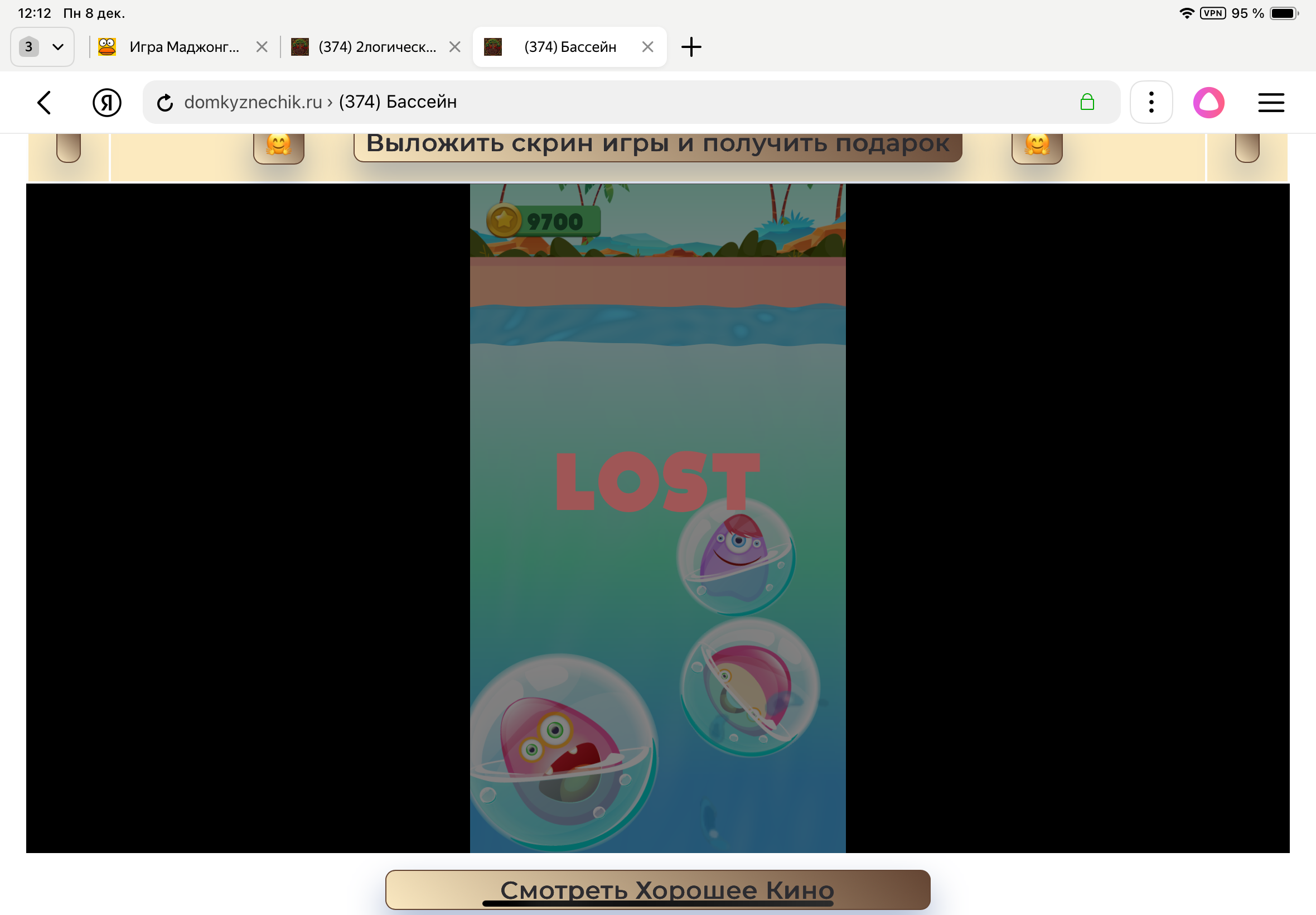Switch to the (374) 2логическ tab

click(x=367, y=47)
